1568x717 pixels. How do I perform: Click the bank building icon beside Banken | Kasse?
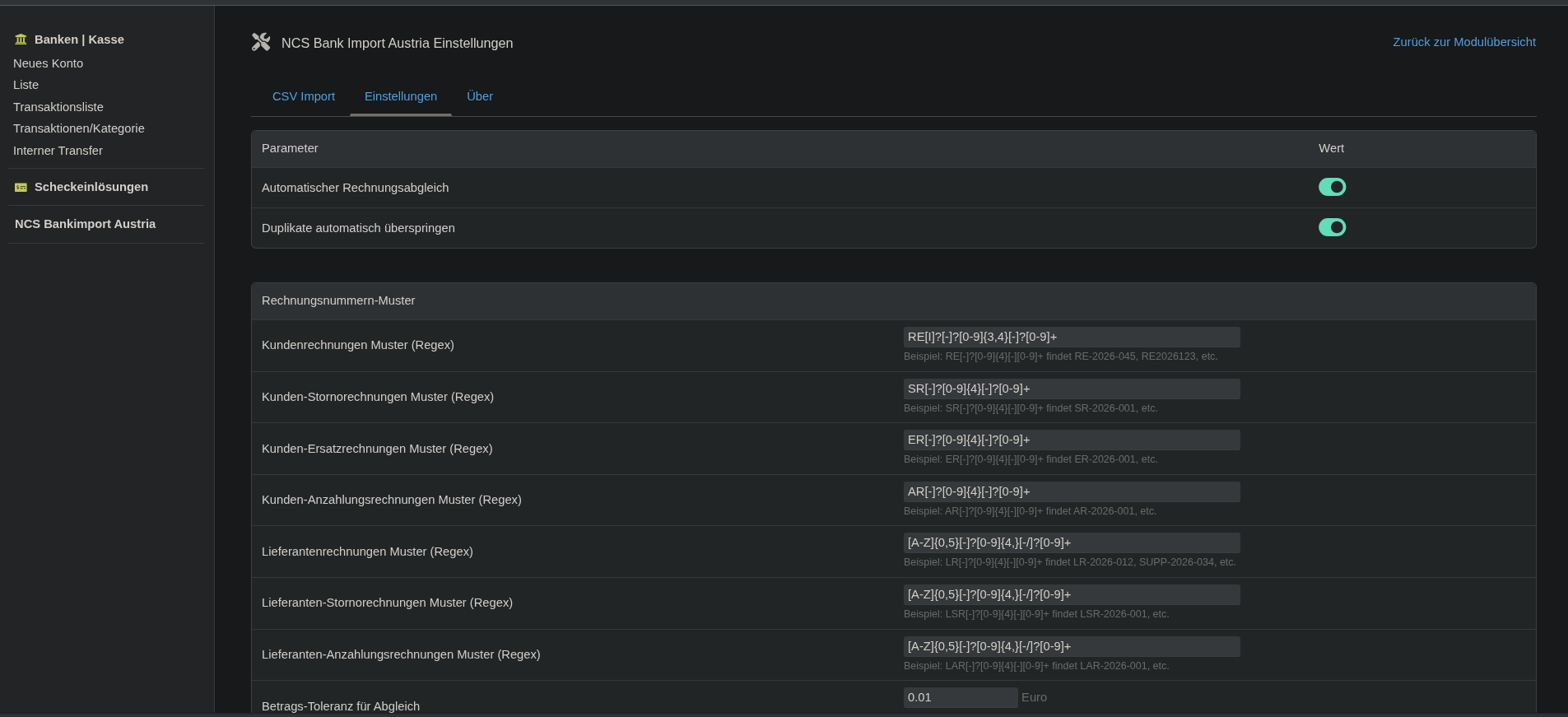pyautogui.click(x=21, y=40)
